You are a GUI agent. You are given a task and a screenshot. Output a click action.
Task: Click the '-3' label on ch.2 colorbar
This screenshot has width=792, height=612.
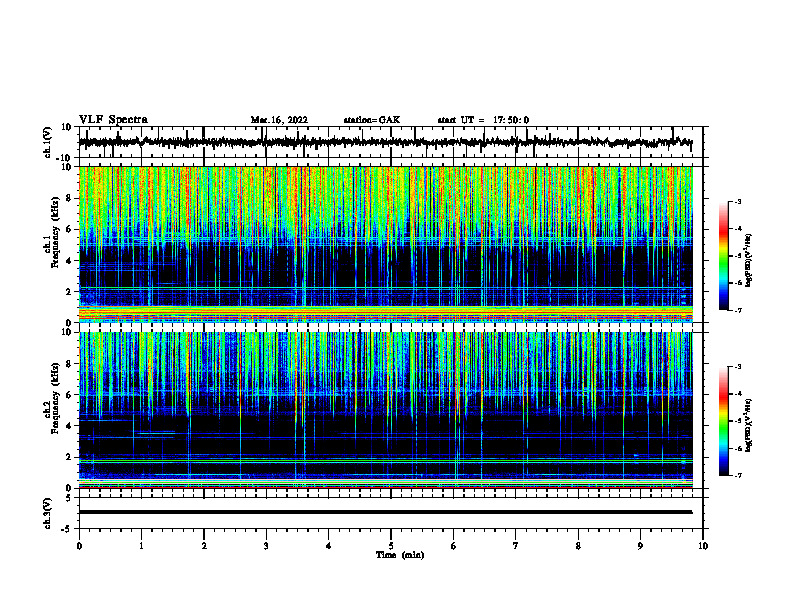click(737, 367)
